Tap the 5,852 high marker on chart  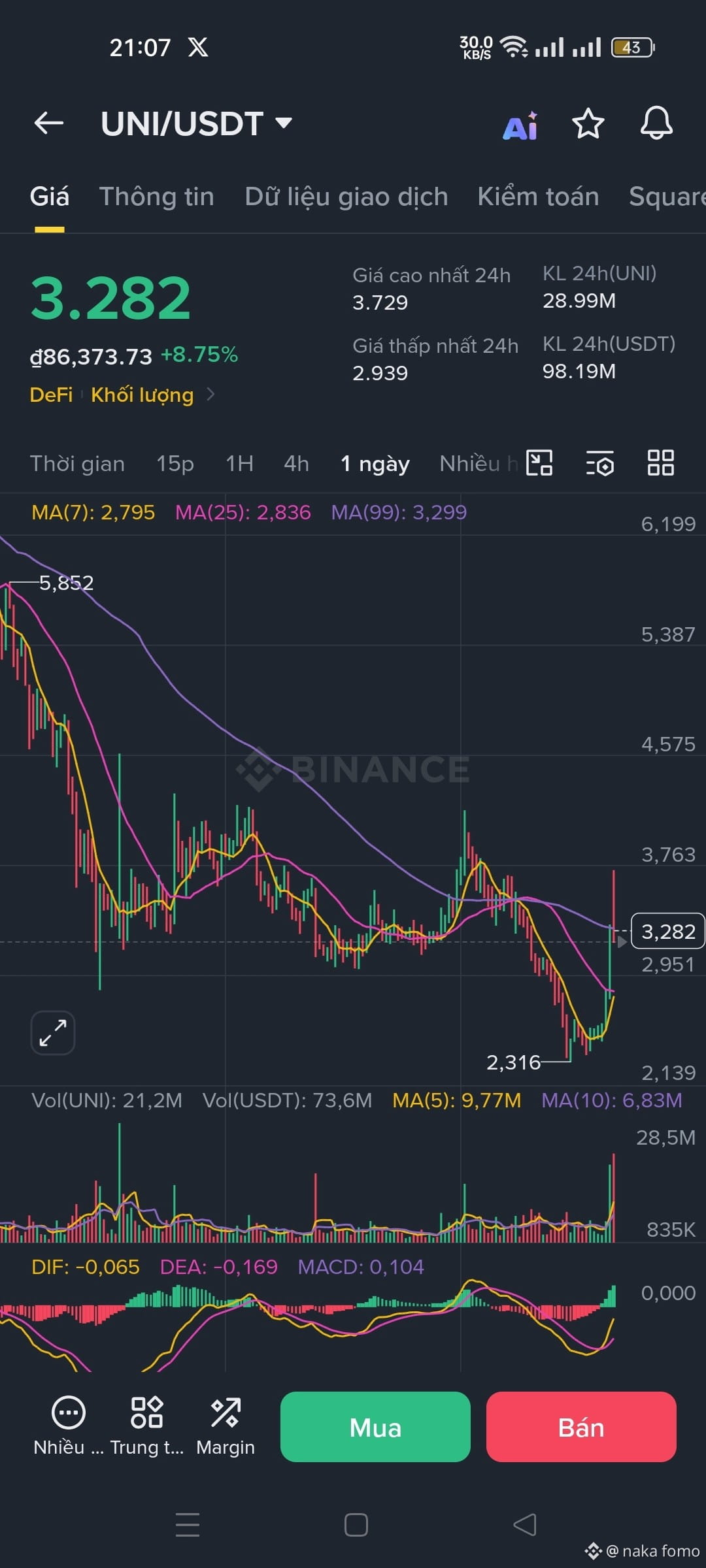(66, 583)
